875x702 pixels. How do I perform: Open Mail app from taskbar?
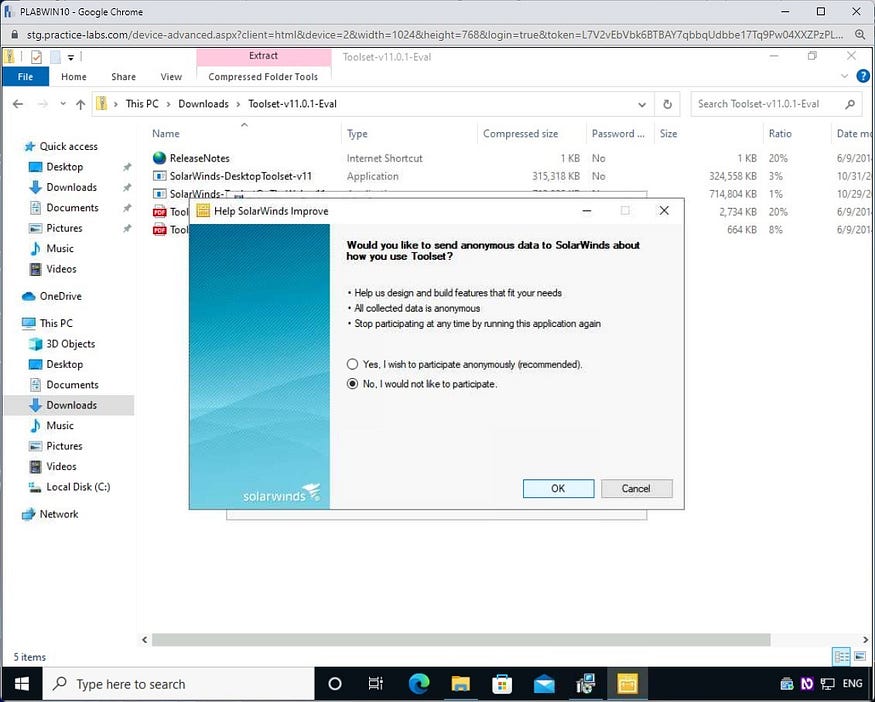544,684
